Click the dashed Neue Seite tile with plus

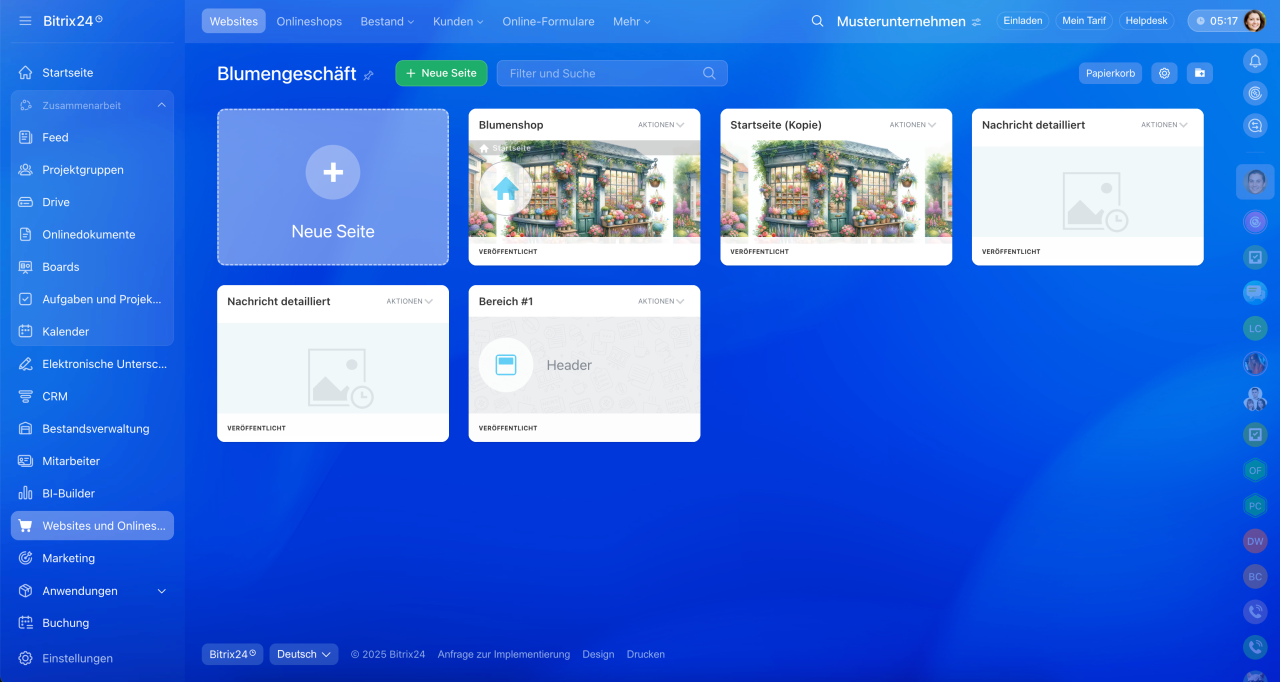[x=333, y=187]
